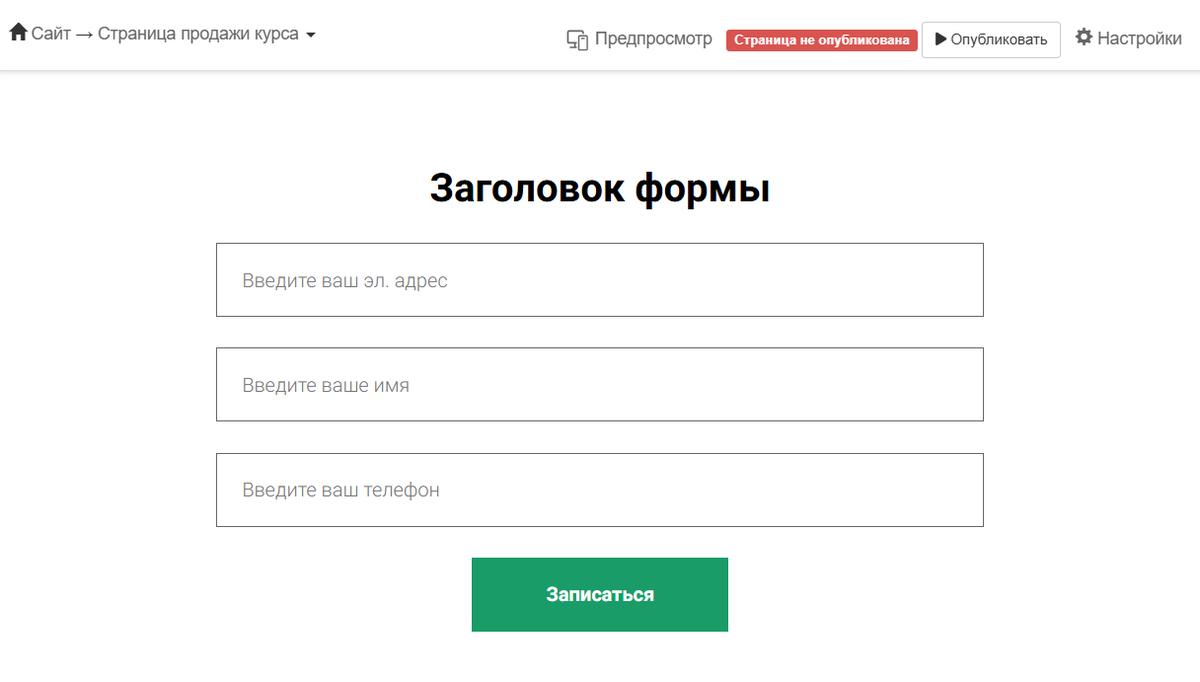Screen dimensions: 1200x682
Task: Click the home icon beside Сайт
Action: click(x=18, y=33)
